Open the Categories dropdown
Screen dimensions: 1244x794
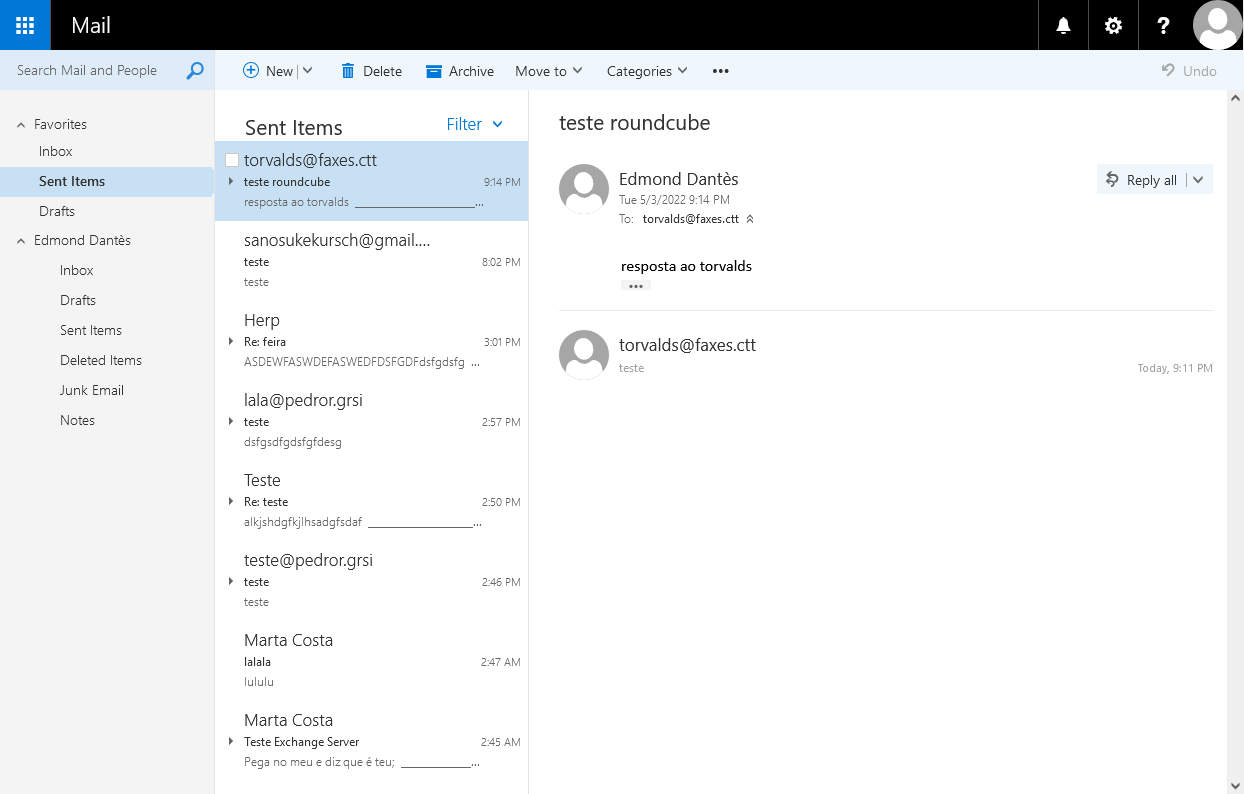coord(647,71)
